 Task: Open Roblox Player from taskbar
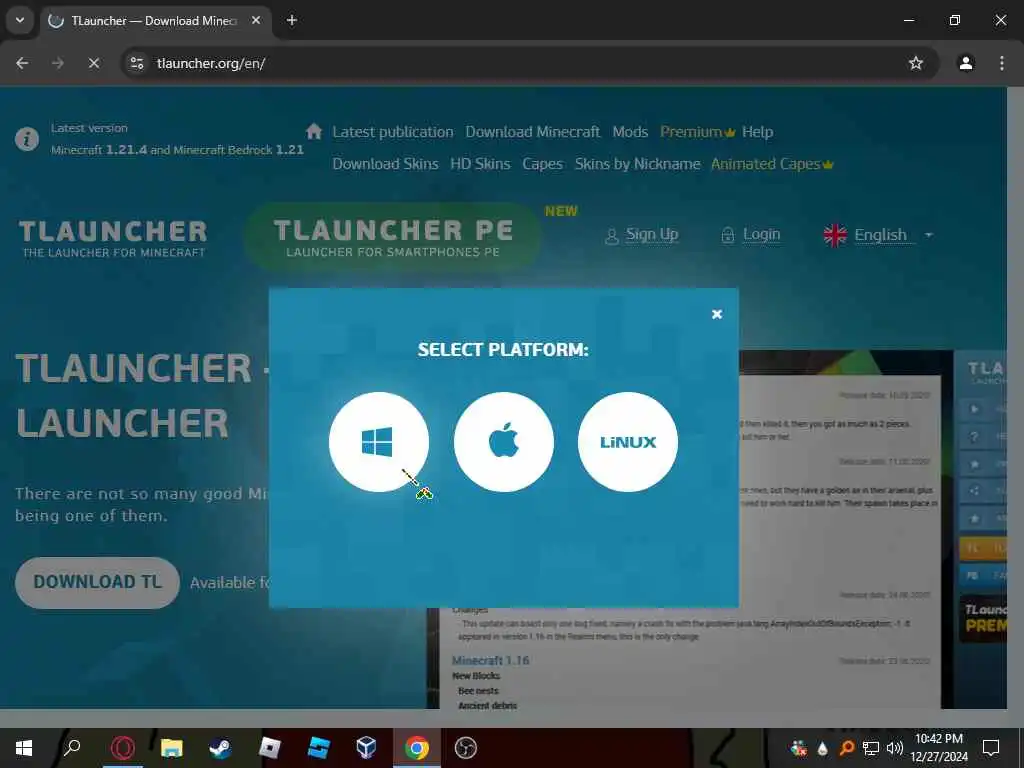click(270, 748)
